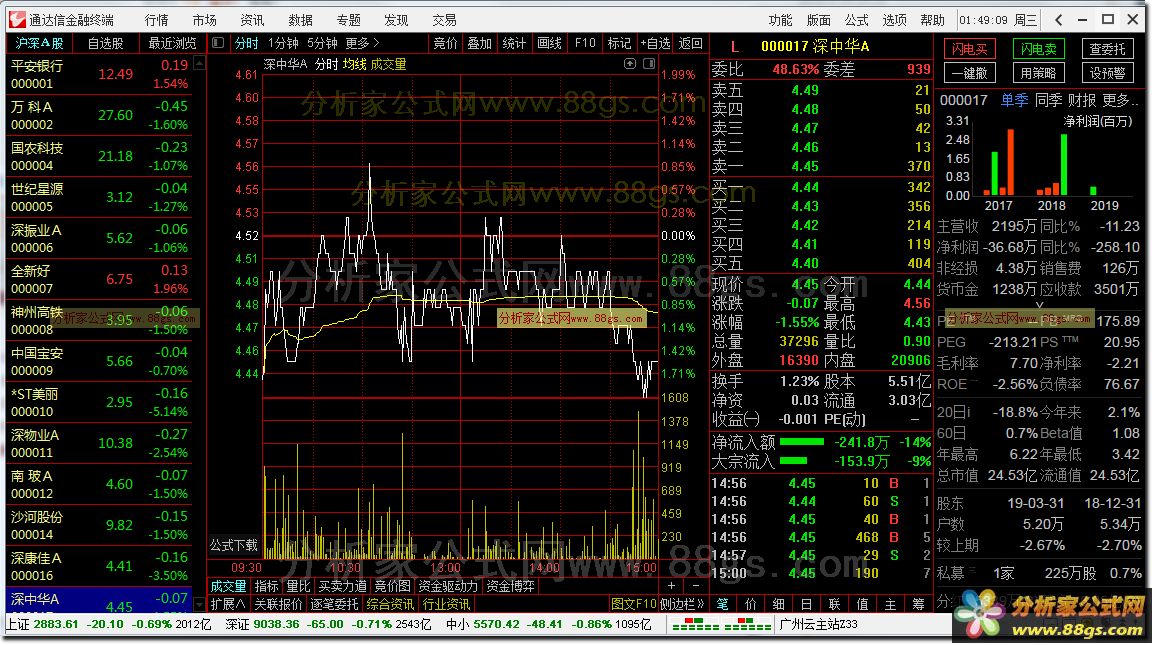This screenshot has height=645, width=1154.
Task: Open the 市场 menu
Action: [x=204, y=20]
